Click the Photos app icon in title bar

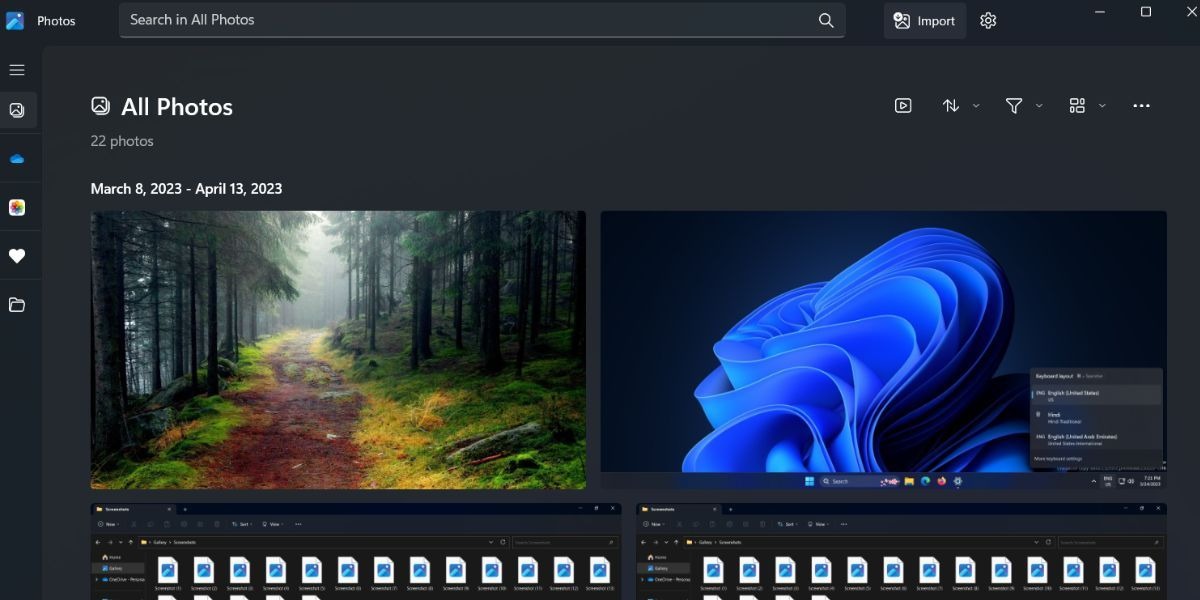15,20
